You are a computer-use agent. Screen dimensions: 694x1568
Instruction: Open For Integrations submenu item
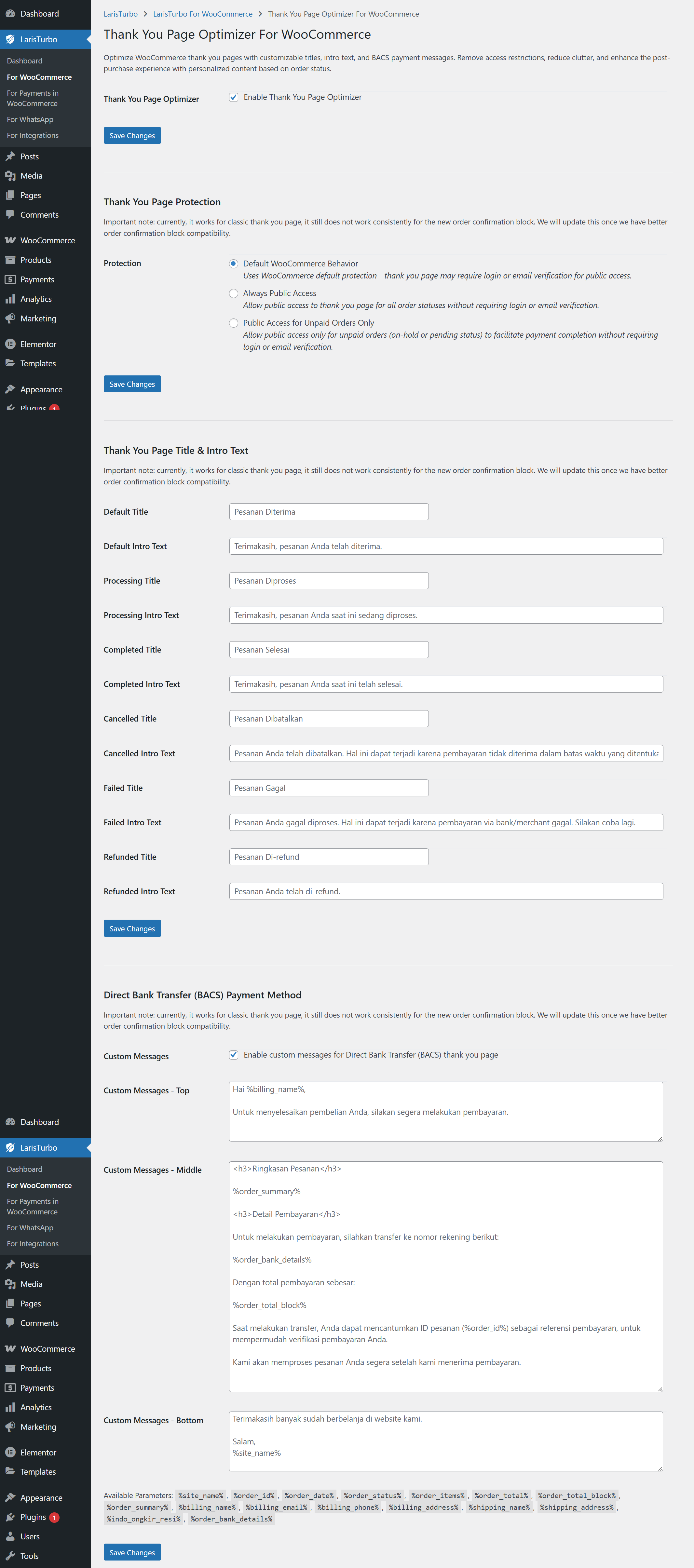point(33,136)
